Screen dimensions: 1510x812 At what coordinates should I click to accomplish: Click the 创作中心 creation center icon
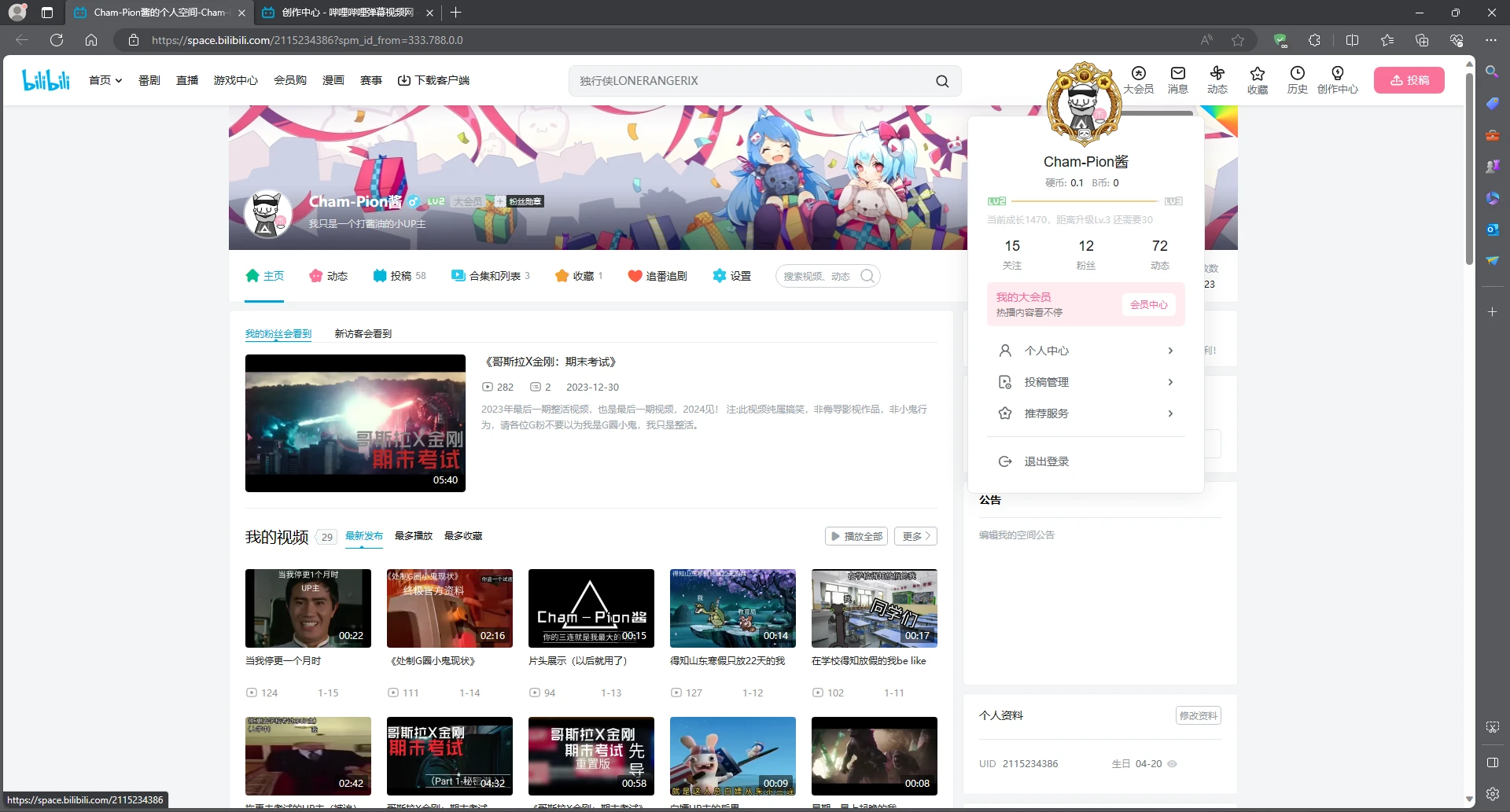click(1339, 79)
